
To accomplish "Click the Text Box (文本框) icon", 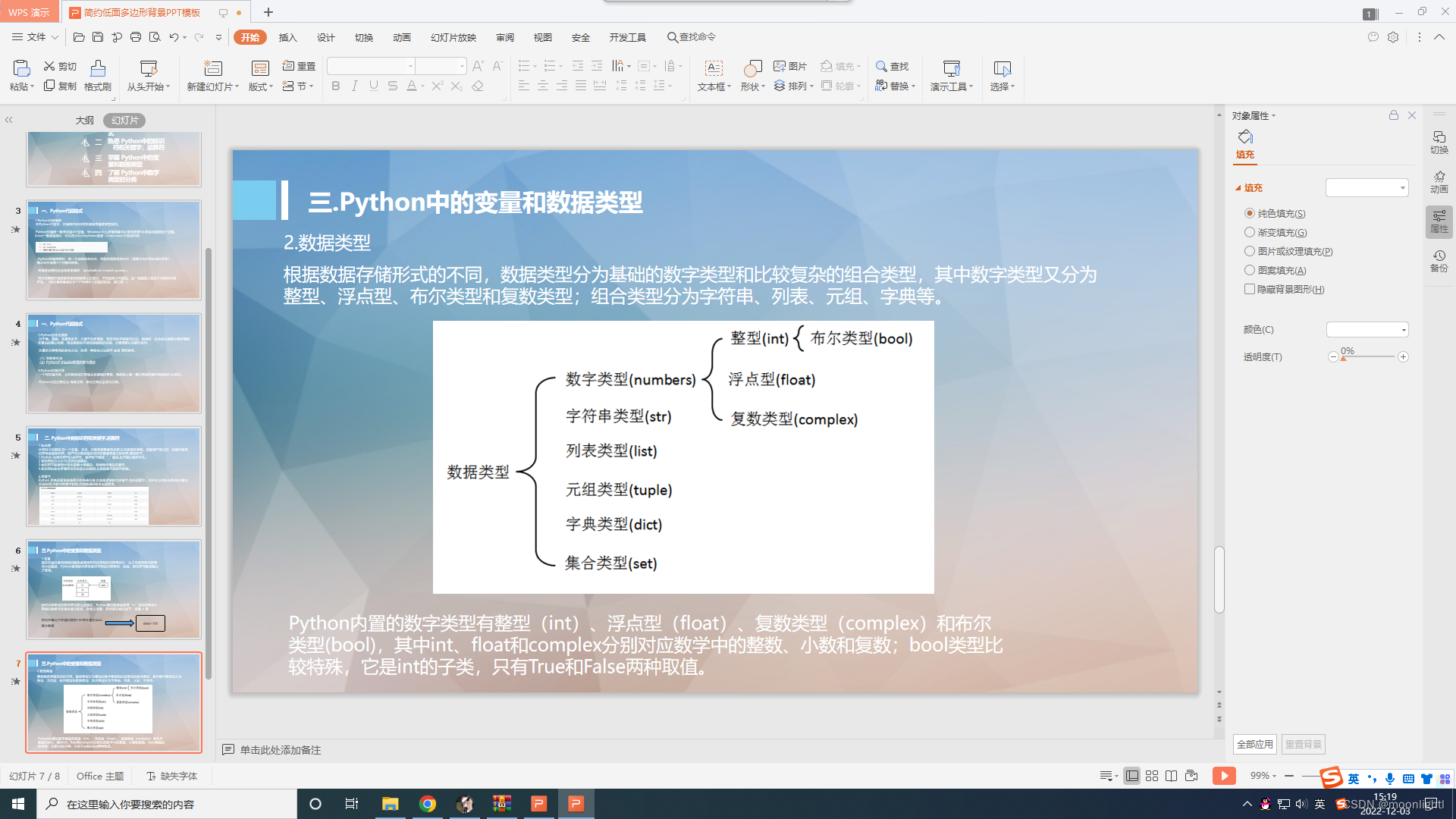I will [713, 68].
